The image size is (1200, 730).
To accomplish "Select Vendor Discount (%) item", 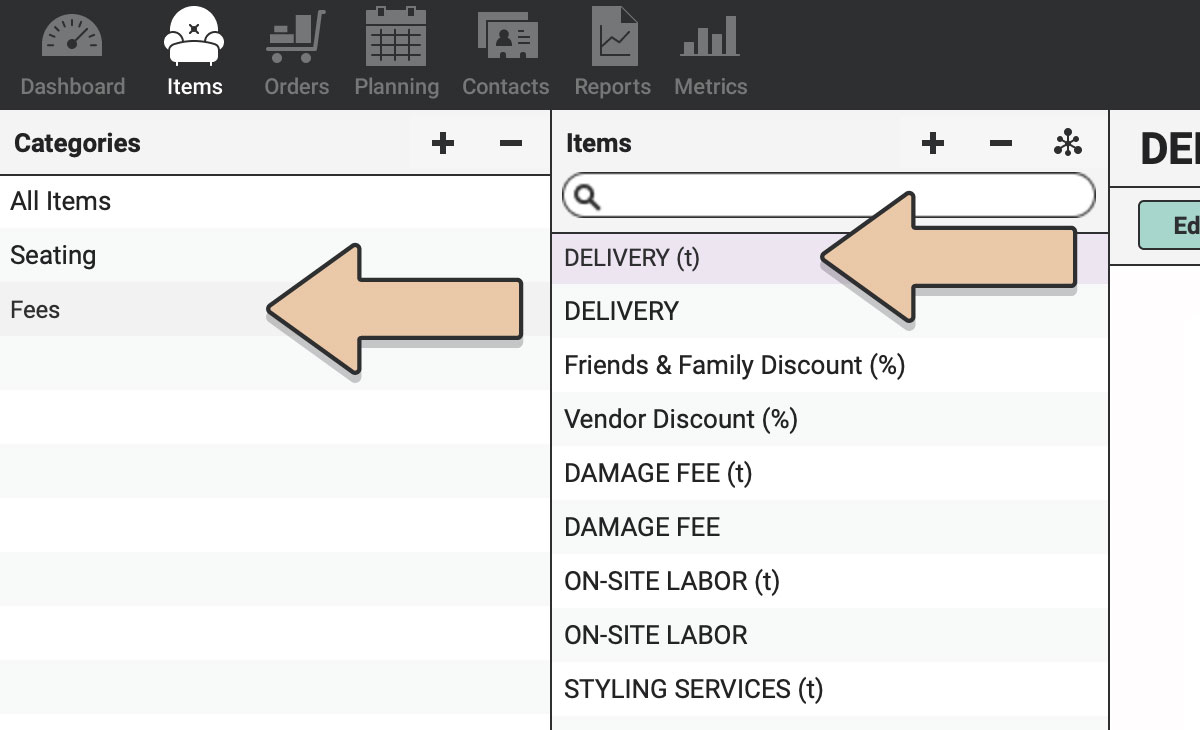I will [x=830, y=420].
